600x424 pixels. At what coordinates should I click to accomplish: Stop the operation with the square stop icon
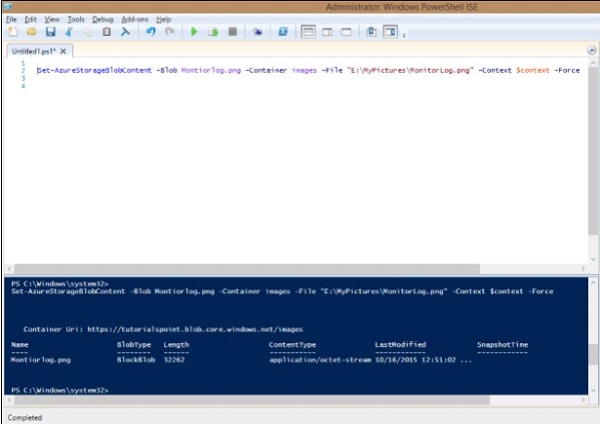pyautogui.click(x=232, y=32)
